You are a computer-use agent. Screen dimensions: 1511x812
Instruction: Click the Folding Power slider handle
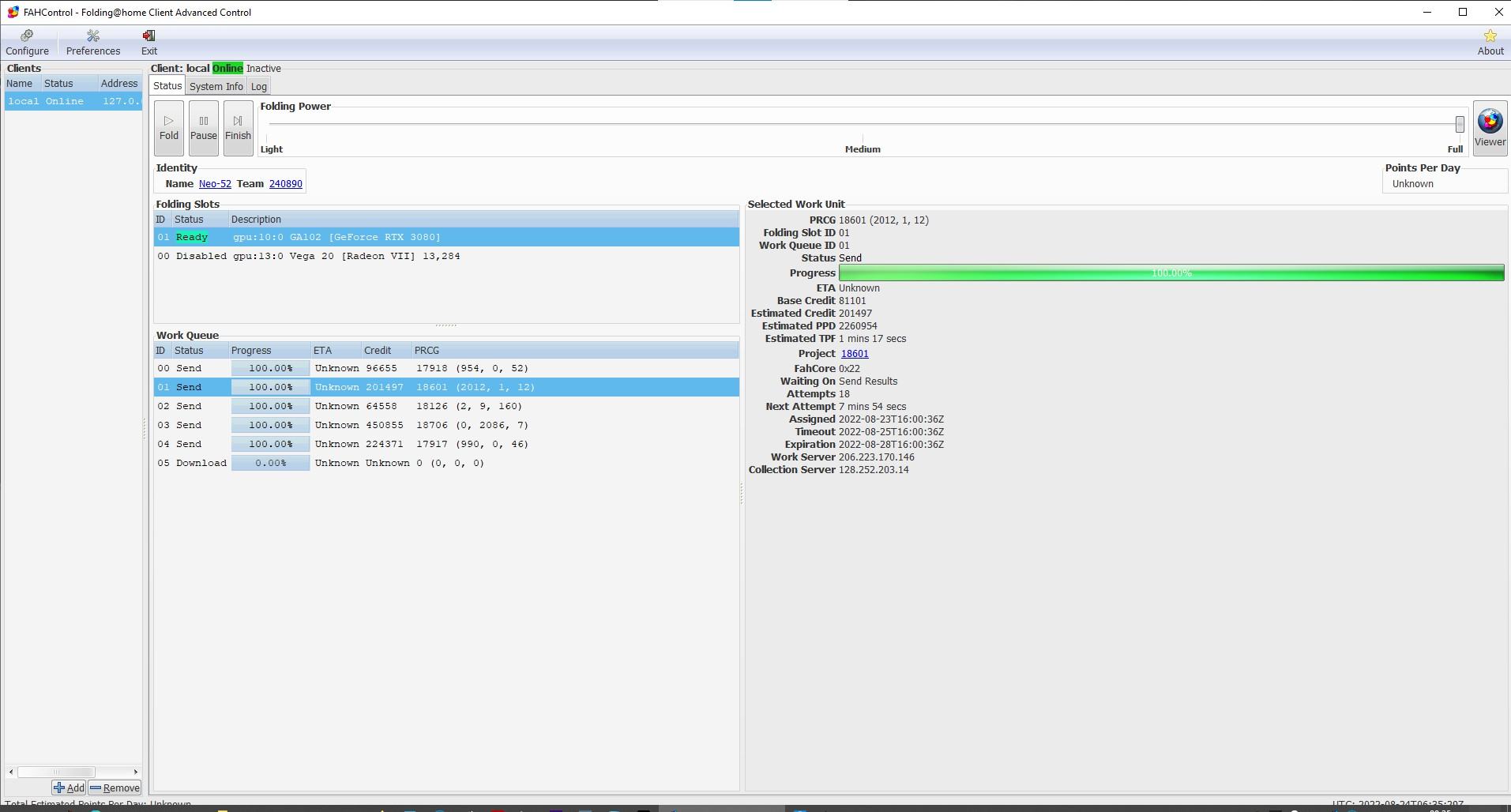tap(1460, 124)
